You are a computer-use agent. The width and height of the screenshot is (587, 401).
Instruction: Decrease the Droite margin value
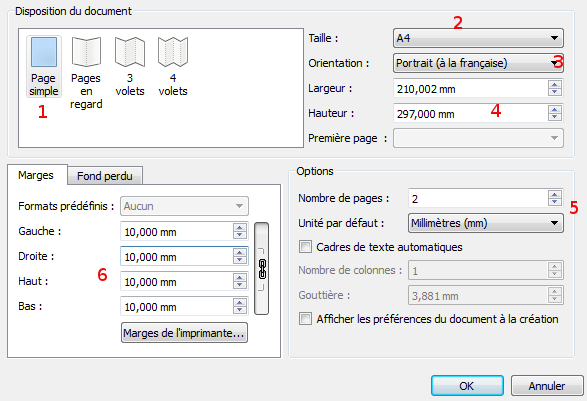(x=240, y=260)
